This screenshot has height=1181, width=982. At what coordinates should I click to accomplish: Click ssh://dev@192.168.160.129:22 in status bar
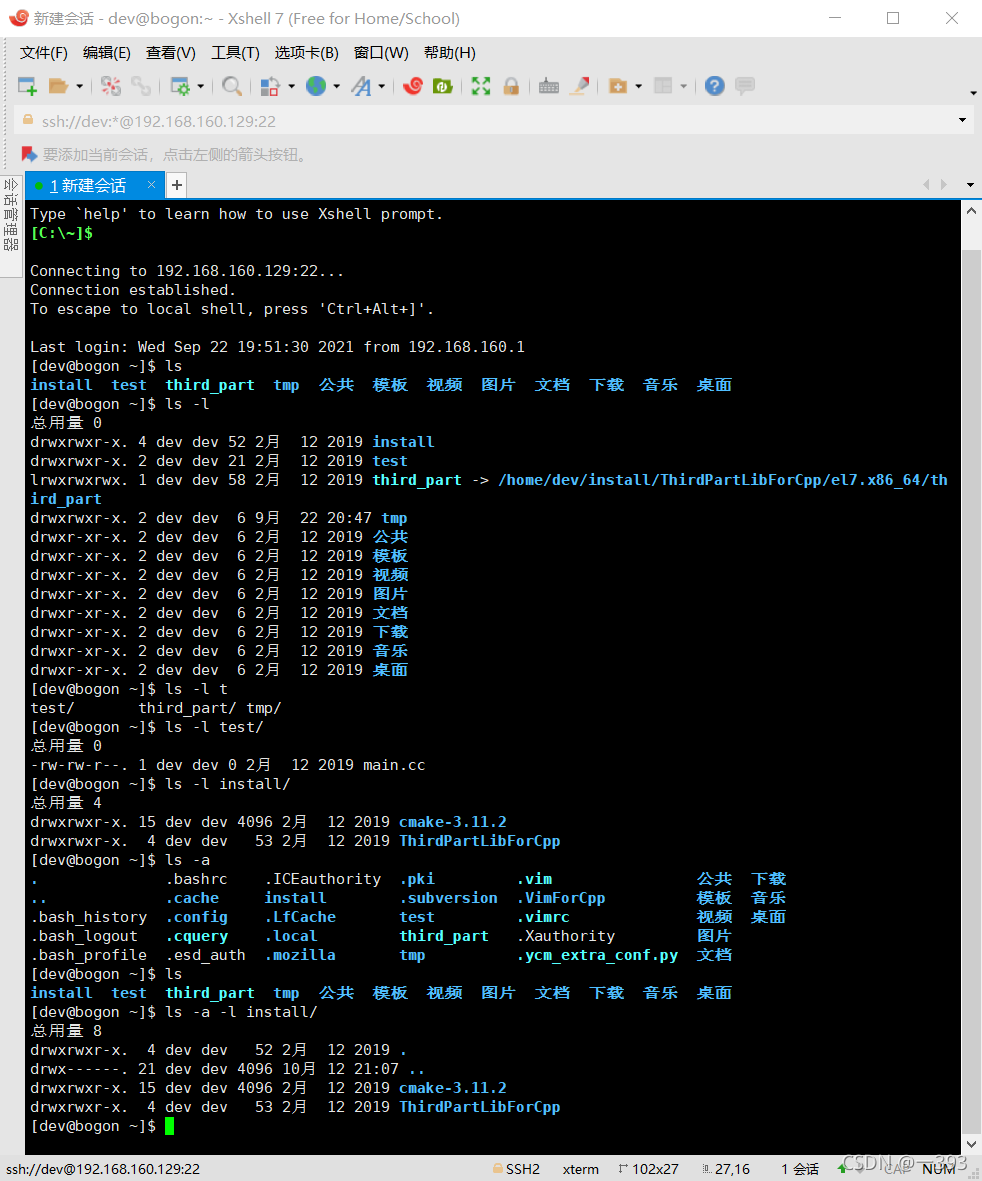[103, 1169]
